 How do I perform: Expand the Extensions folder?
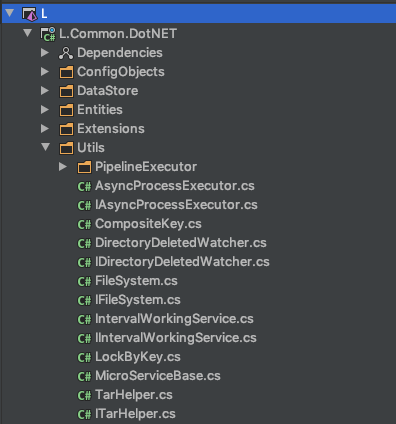[x=45, y=128]
